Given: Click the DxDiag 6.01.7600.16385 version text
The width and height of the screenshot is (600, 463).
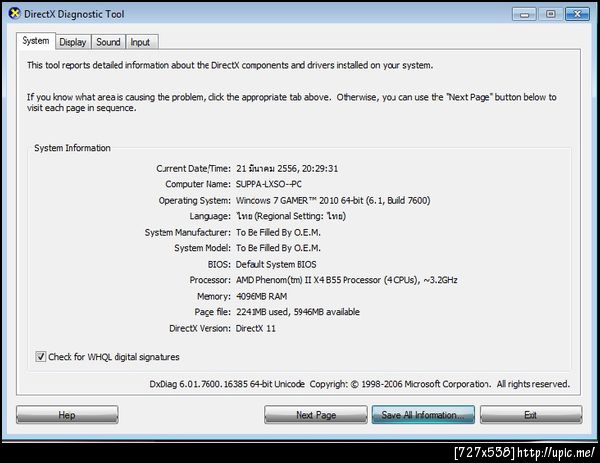Looking at the screenshot, I should [227, 384].
